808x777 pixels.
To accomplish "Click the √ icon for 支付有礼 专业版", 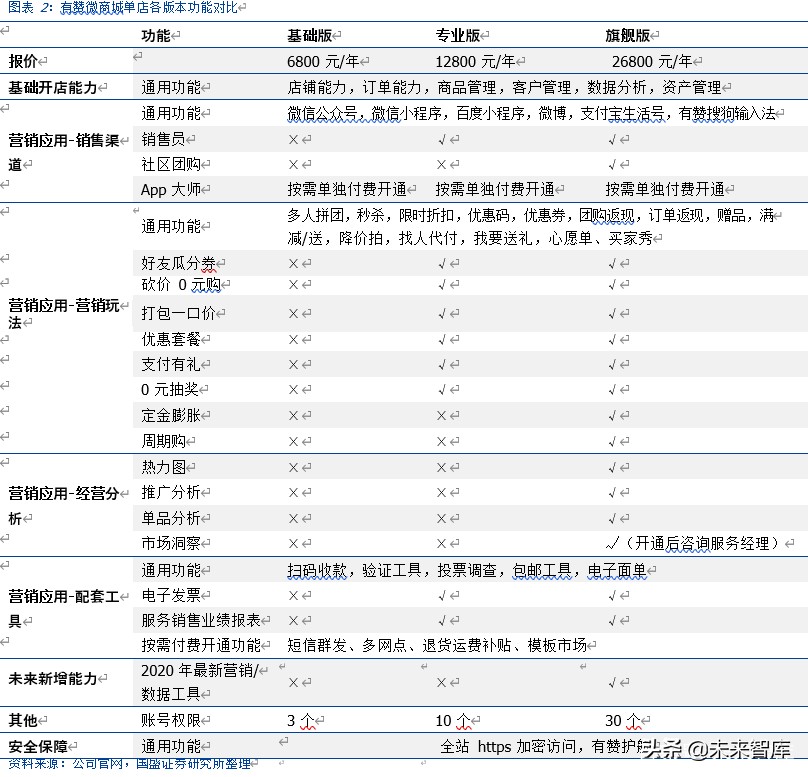I will [x=440, y=364].
